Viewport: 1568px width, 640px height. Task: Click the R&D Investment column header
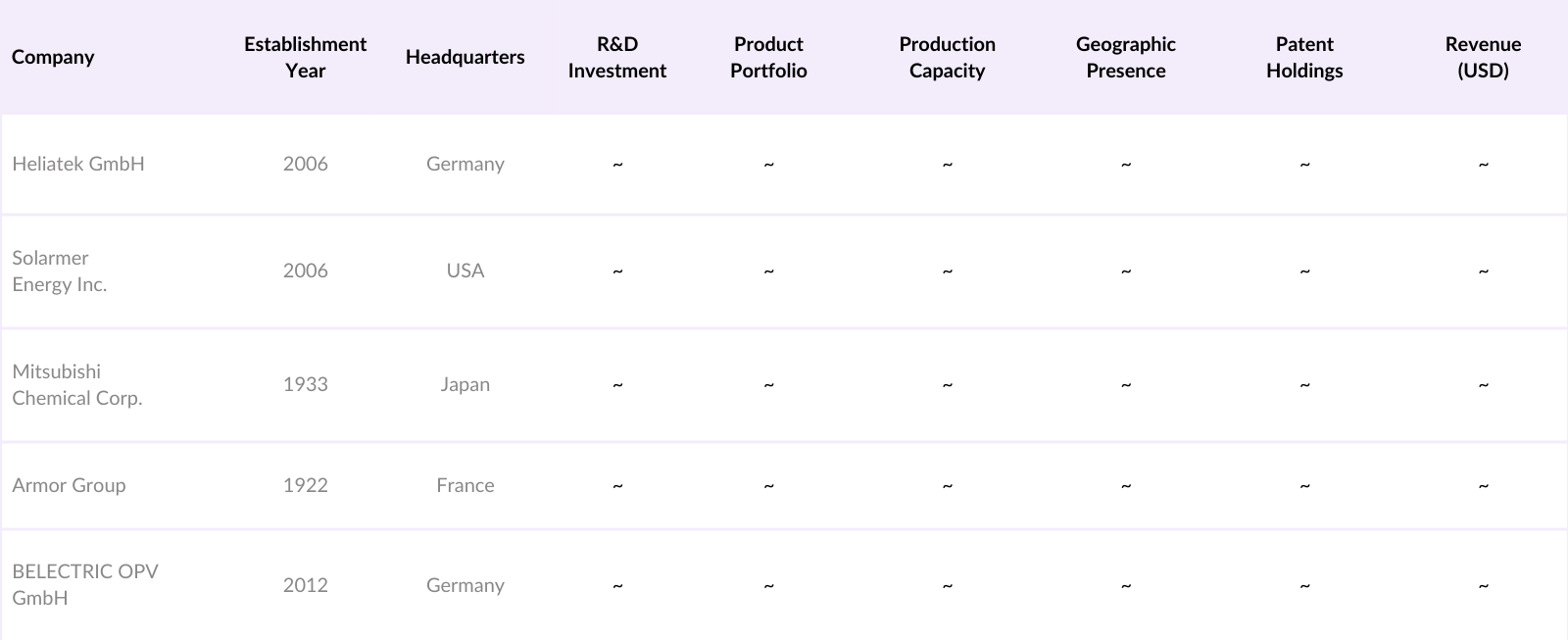(616, 57)
